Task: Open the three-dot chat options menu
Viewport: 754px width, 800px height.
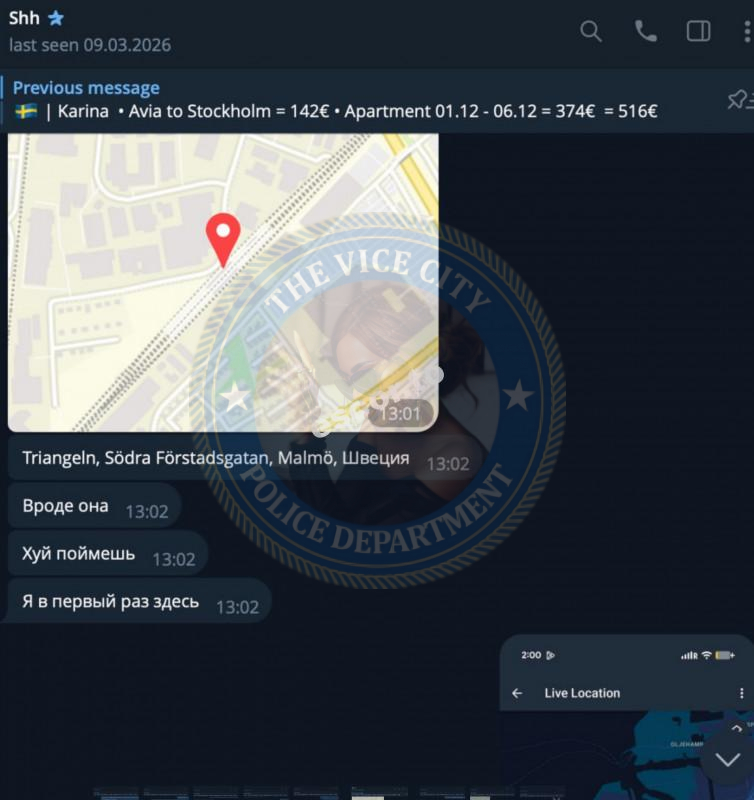Action: click(747, 31)
